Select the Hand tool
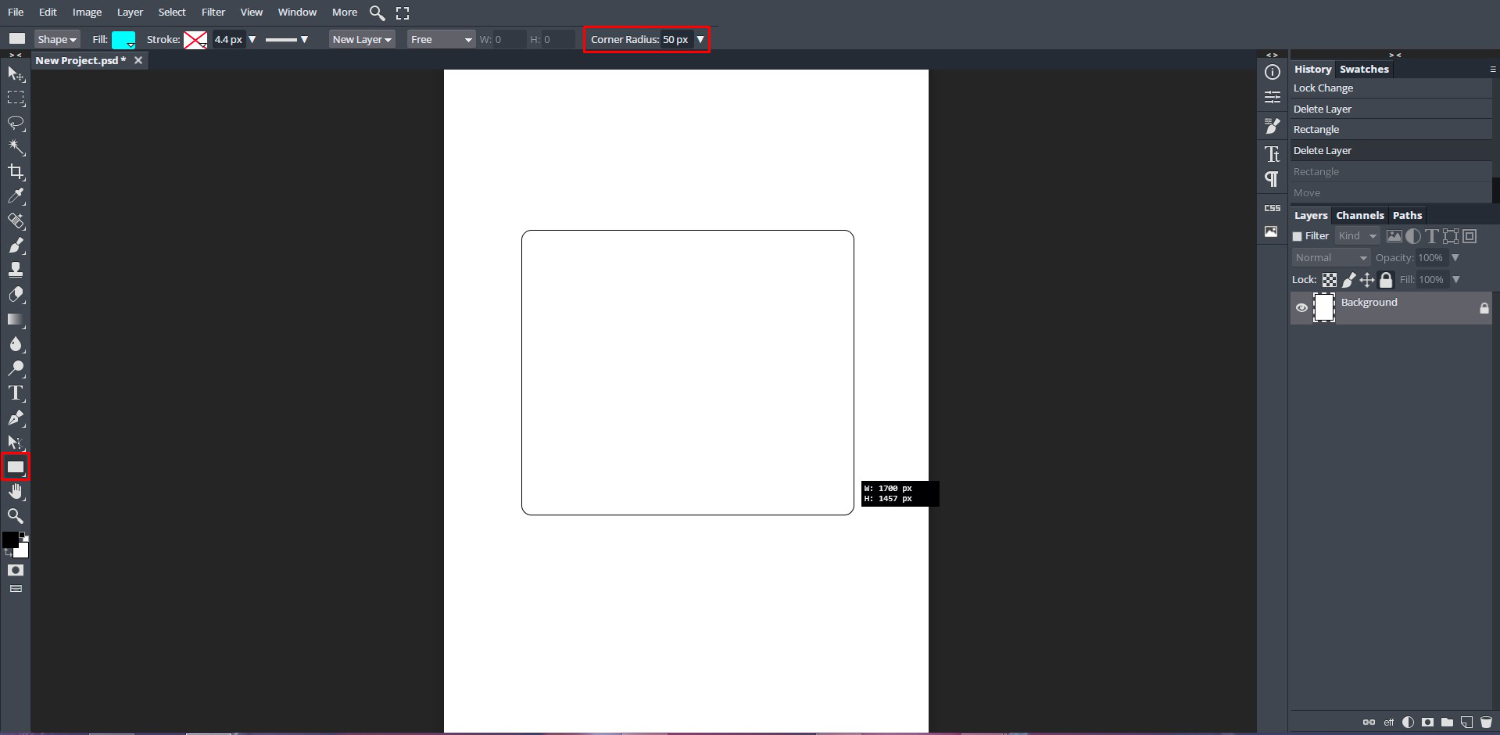 [x=16, y=491]
